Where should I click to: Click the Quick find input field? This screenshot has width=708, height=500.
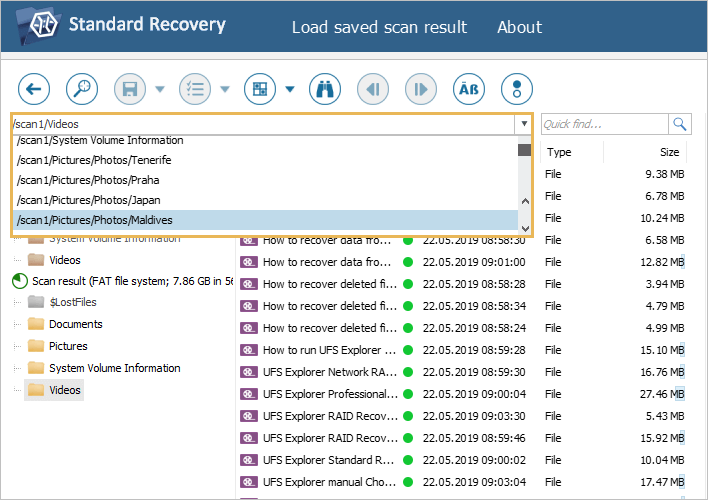tap(605, 124)
